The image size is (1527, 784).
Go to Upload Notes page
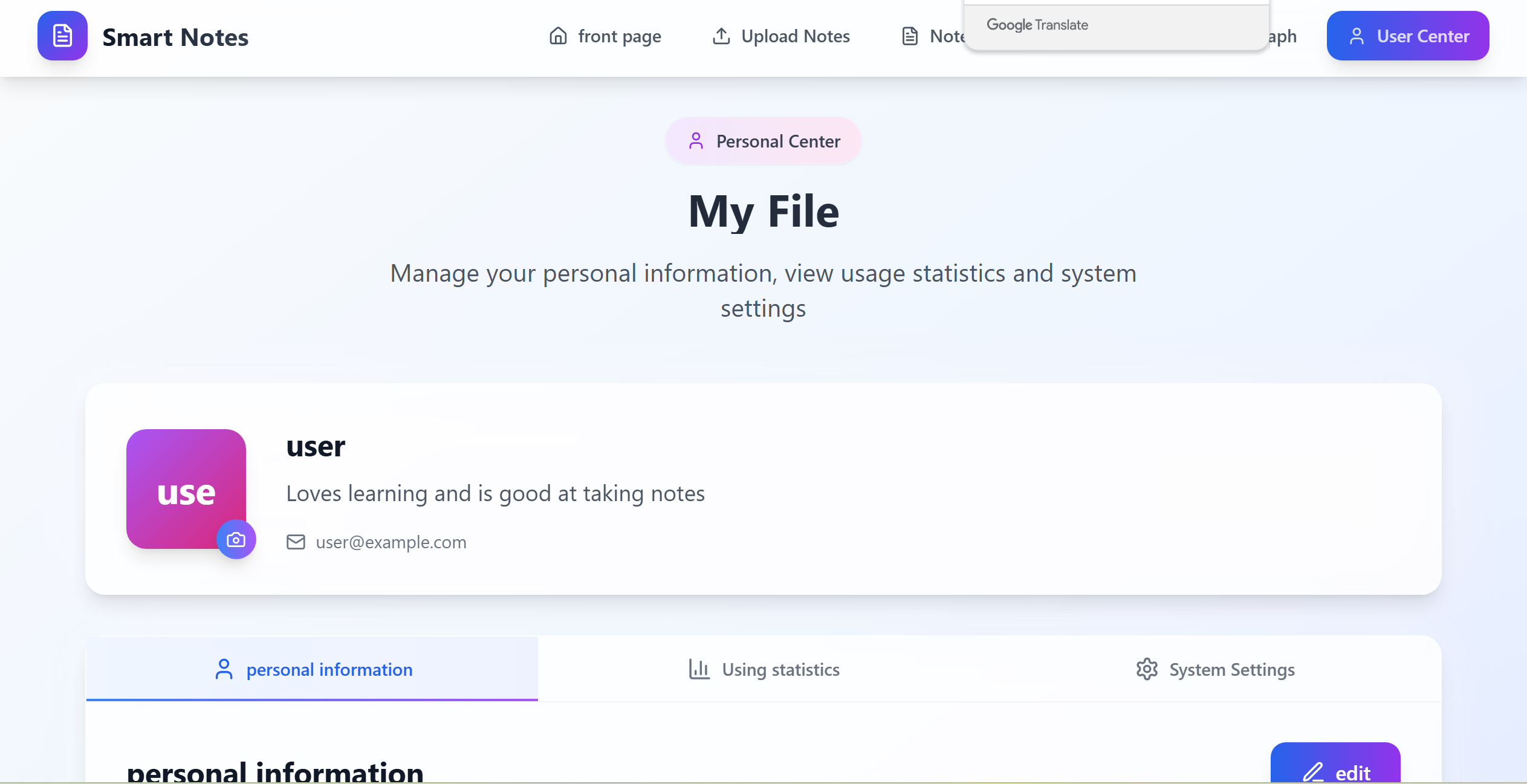tap(795, 36)
